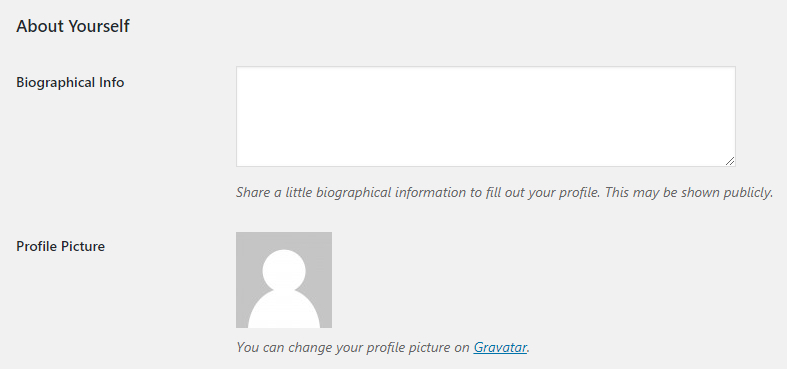Click the textarea resize grip icon

pyautogui.click(x=730, y=161)
